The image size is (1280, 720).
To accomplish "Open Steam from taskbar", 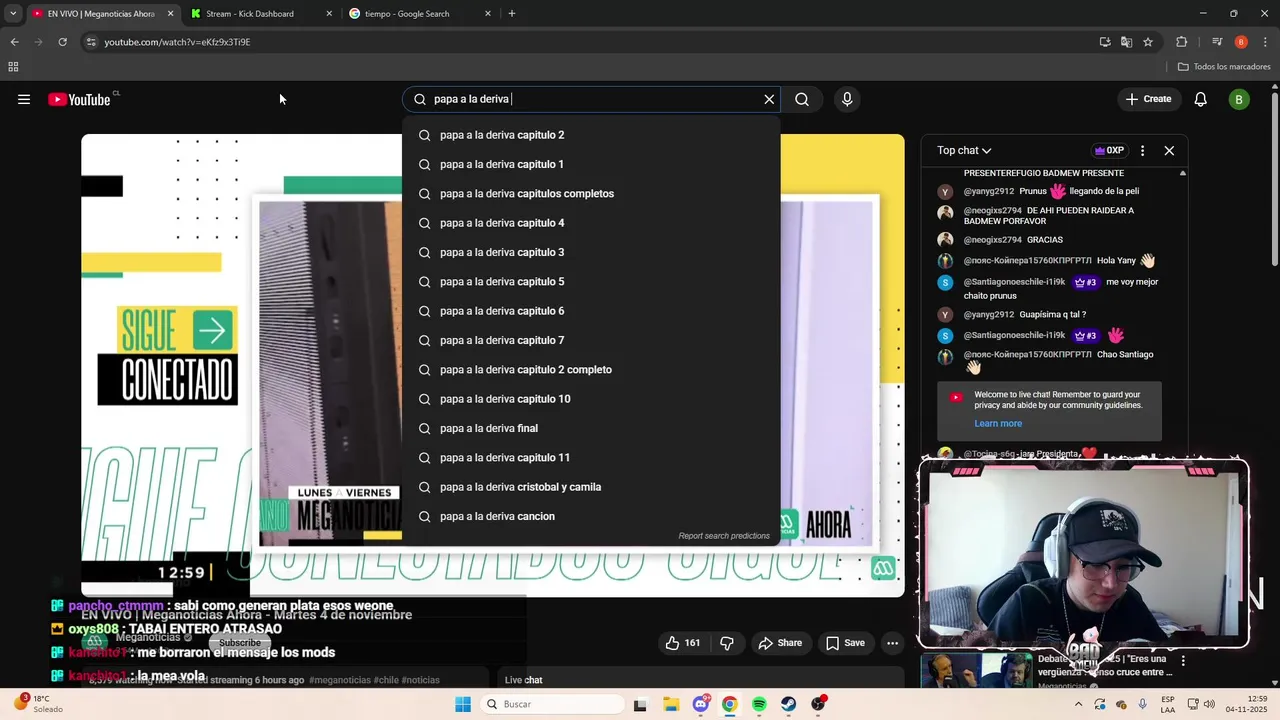I will 789,704.
